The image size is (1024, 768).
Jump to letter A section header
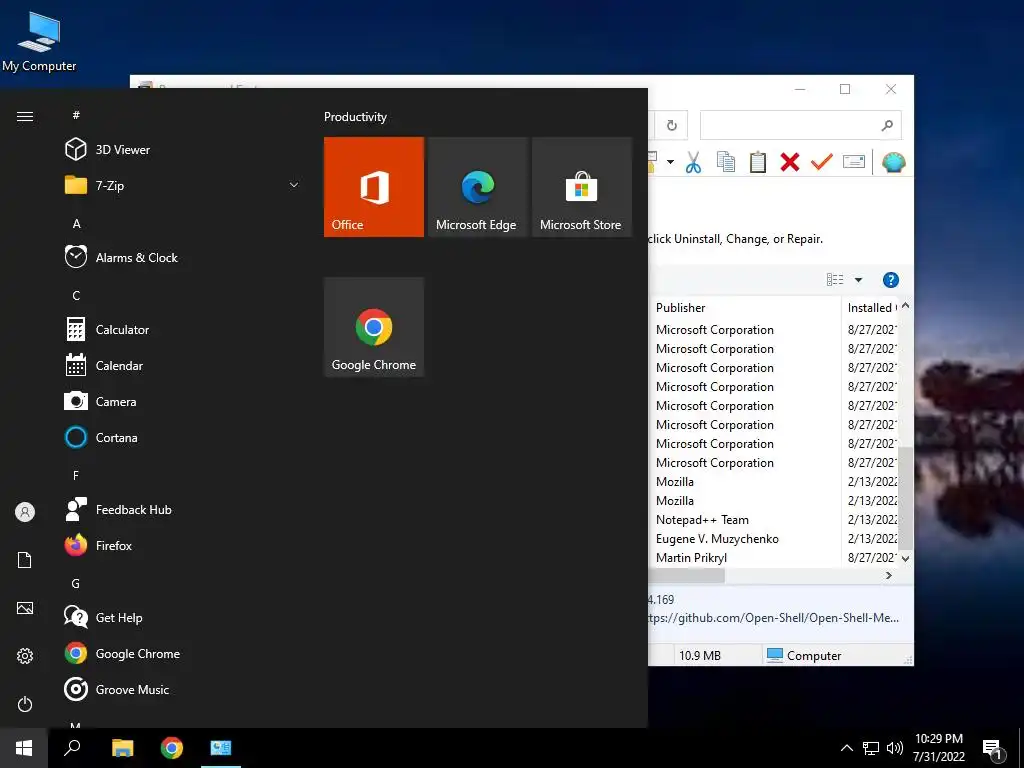click(x=76, y=223)
